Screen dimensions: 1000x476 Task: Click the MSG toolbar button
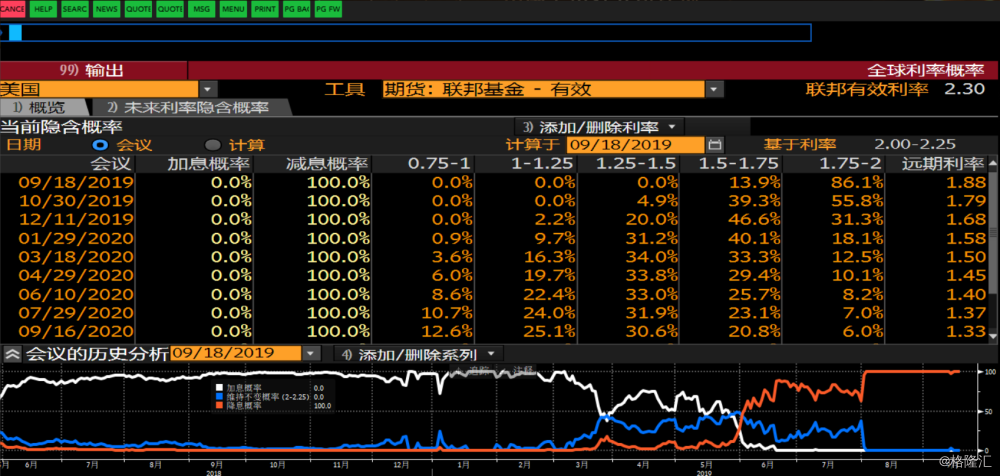coord(201,8)
